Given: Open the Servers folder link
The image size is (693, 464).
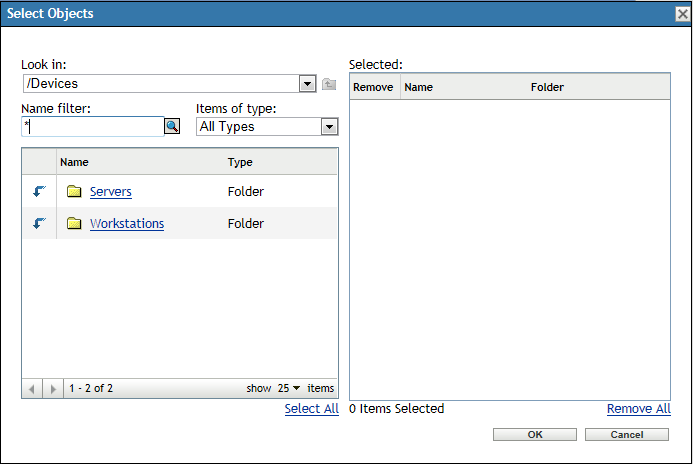Looking at the screenshot, I should [110, 192].
